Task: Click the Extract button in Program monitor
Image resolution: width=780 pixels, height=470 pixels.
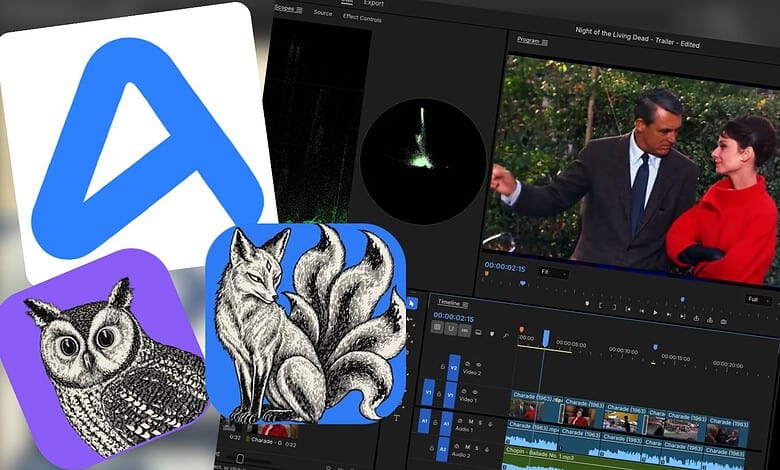Action: [x=710, y=320]
